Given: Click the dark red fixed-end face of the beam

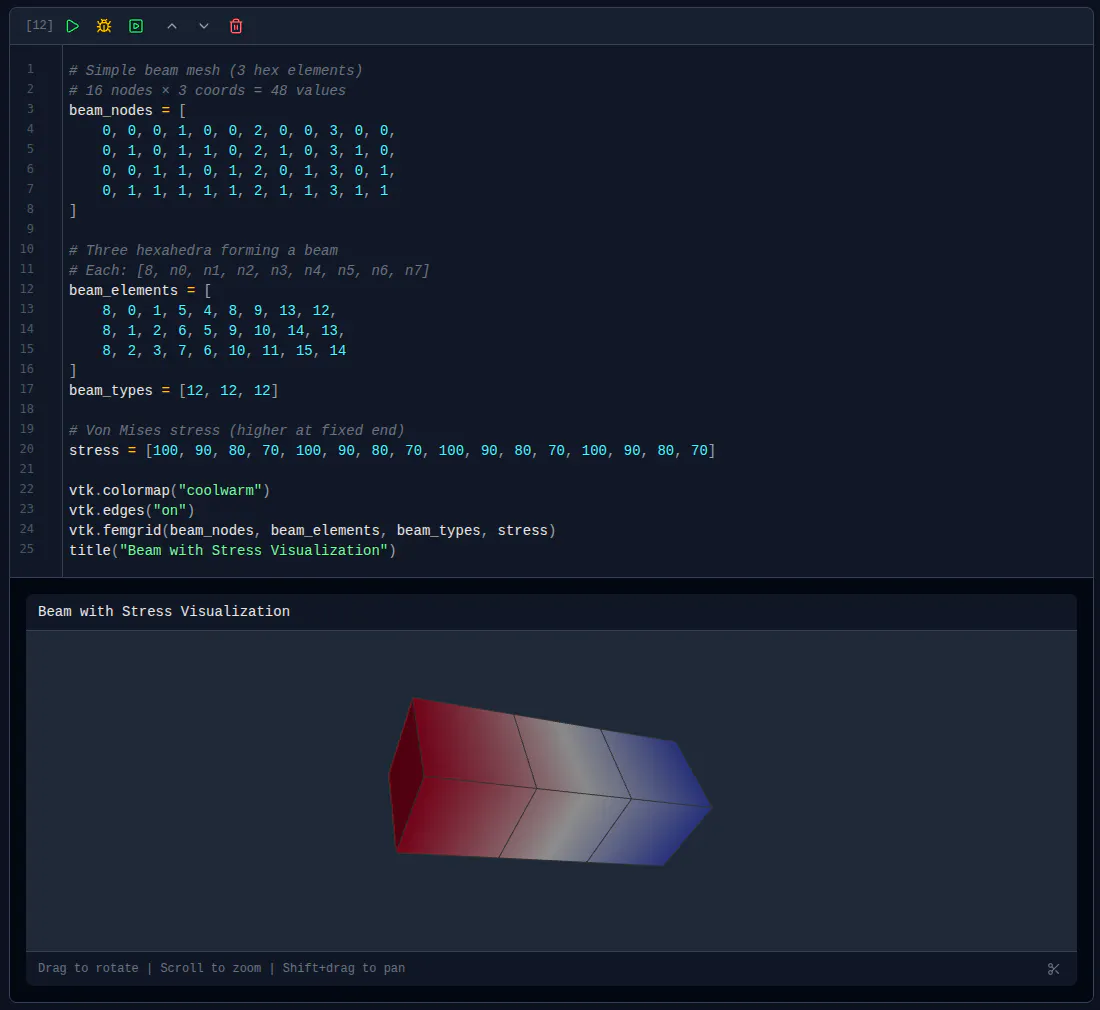Looking at the screenshot, I should coord(406,775).
